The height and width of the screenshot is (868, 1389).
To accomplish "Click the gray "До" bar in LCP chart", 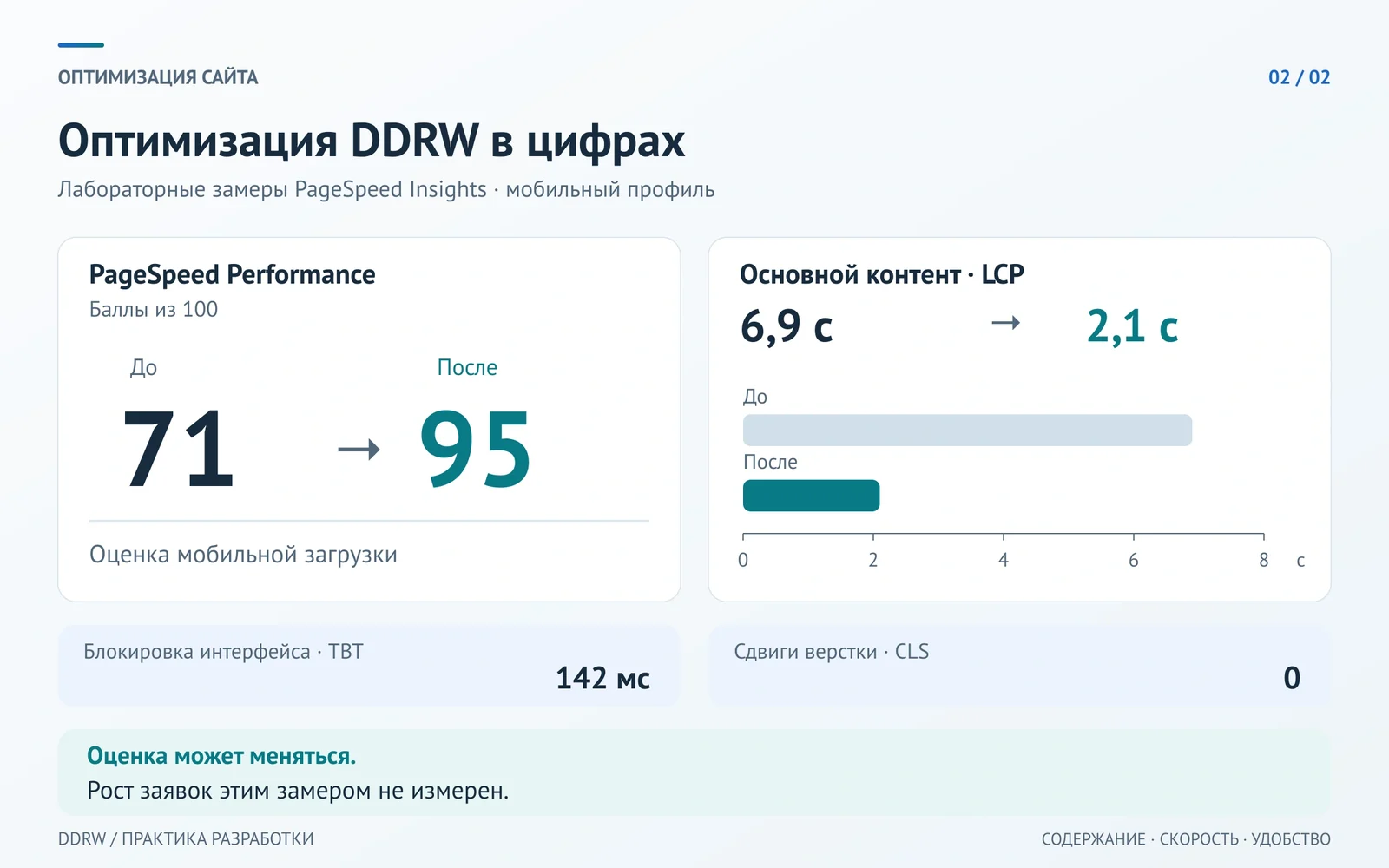I will (x=967, y=431).
